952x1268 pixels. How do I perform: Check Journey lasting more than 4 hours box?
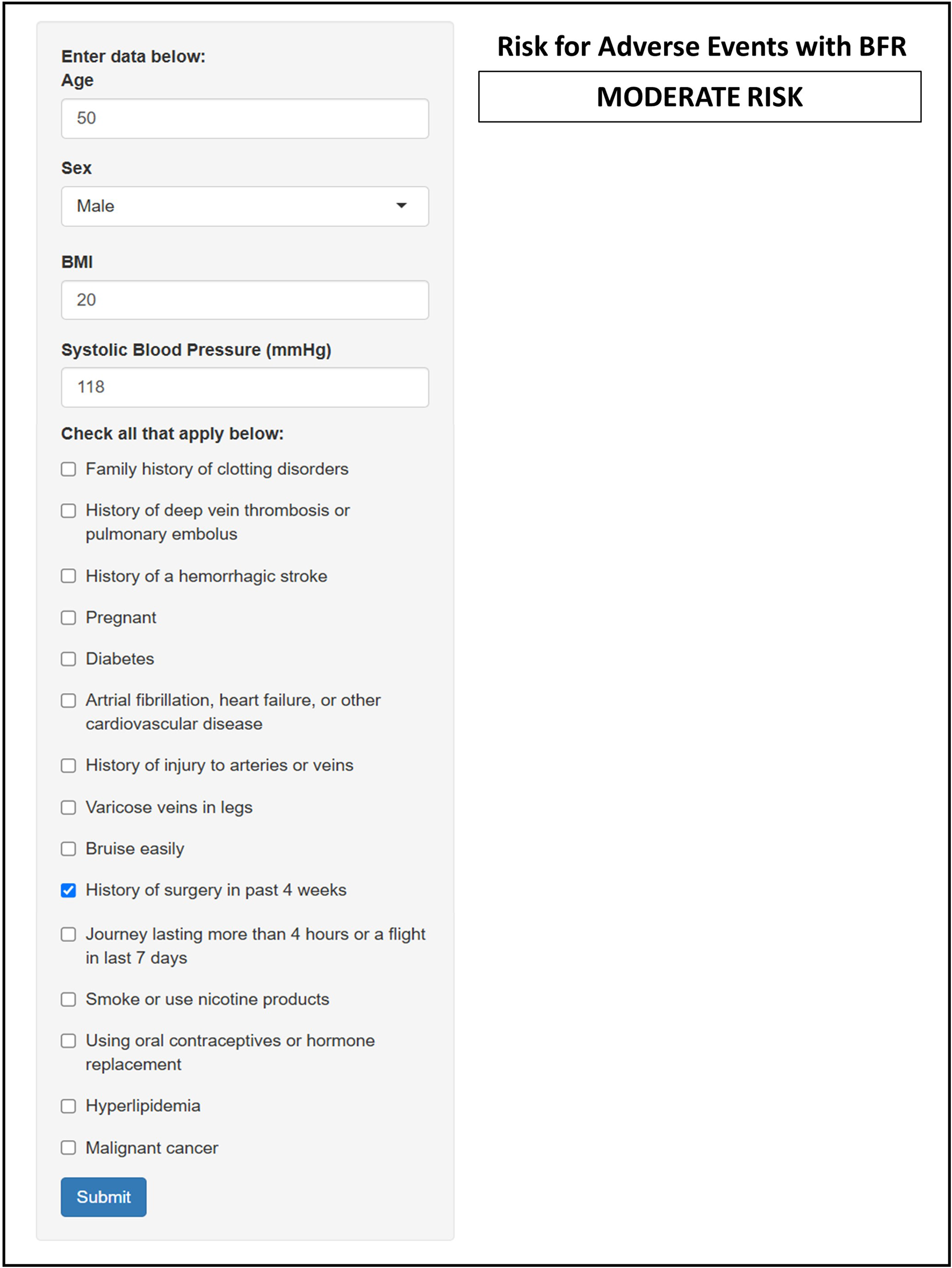(x=69, y=934)
